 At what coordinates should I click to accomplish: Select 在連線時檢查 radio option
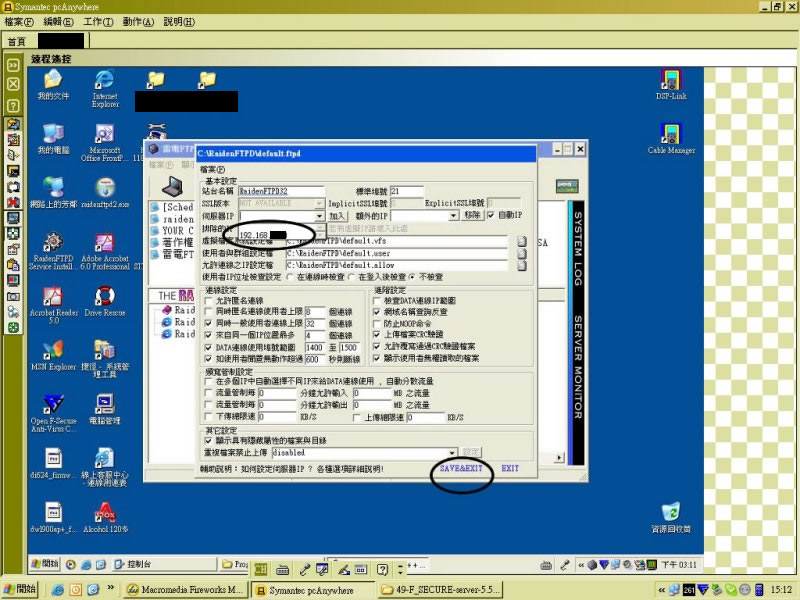(290, 277)
